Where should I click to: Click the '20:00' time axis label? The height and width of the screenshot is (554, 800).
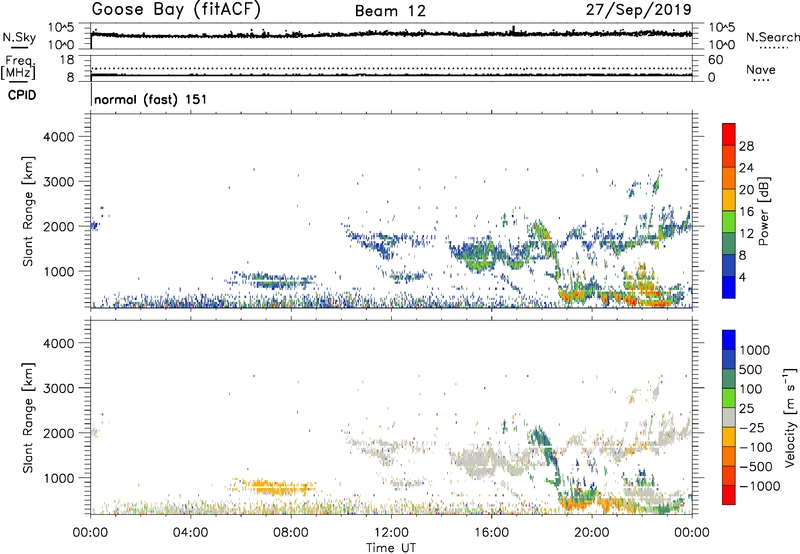coord(592,533)
